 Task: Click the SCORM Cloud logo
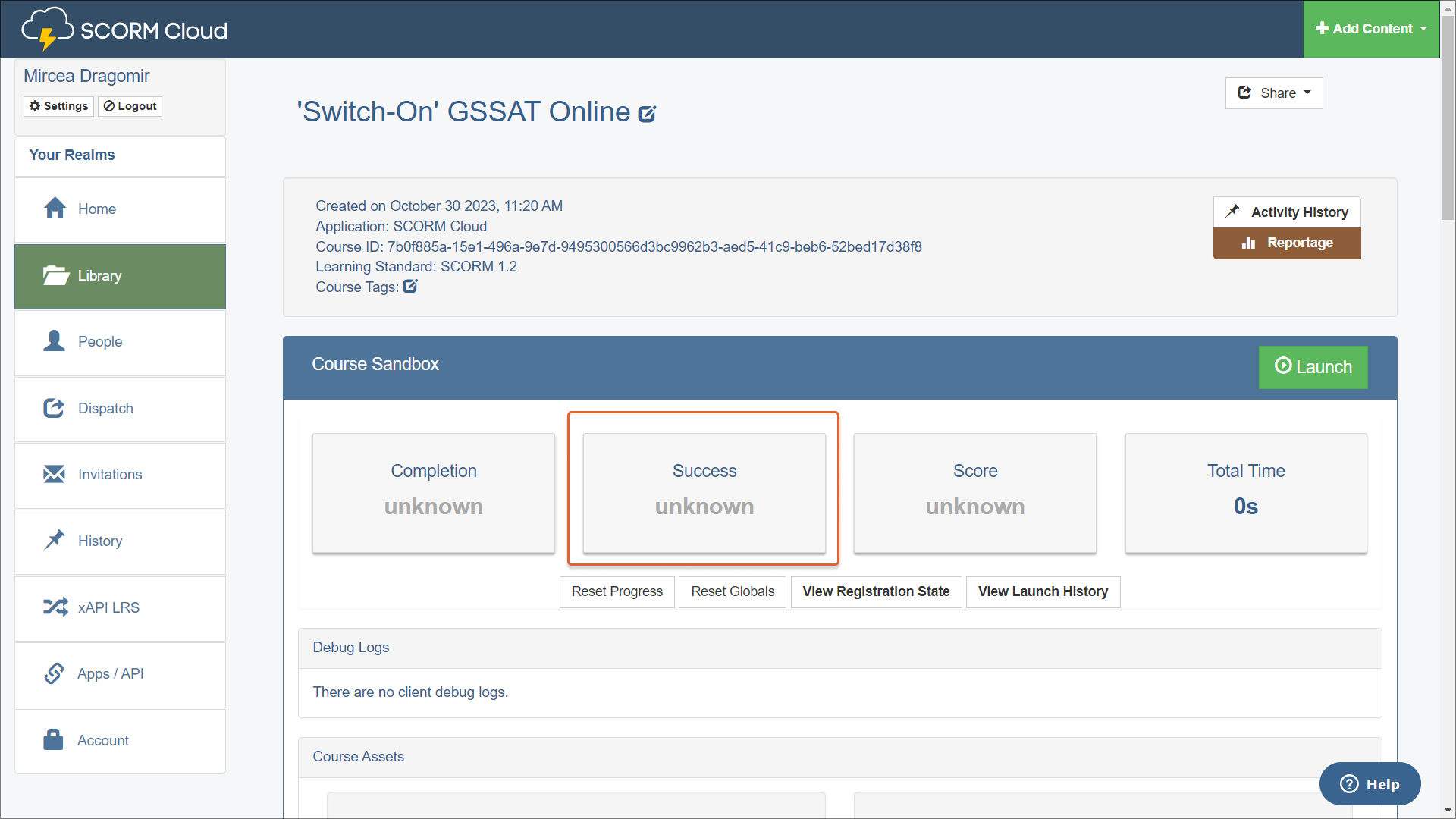tap(124, 29)
